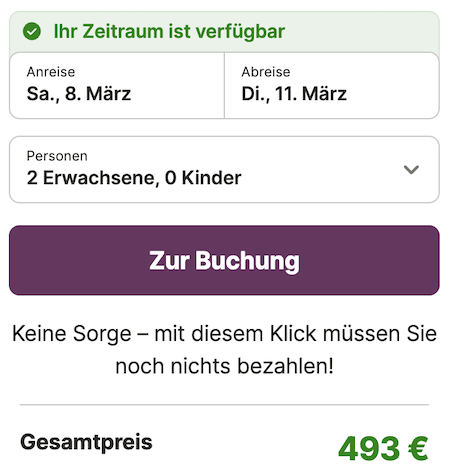
Task: Open the Anreise date field
Action: [x=117, y=85]
